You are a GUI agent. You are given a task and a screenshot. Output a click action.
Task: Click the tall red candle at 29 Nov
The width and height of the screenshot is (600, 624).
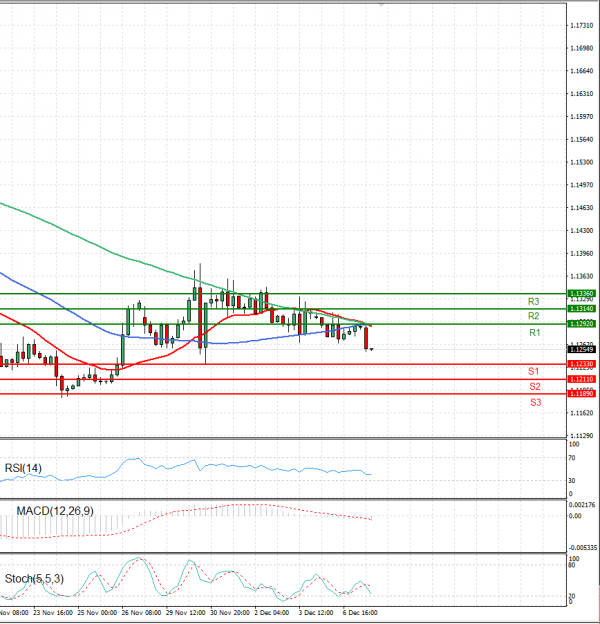(200, 318)
